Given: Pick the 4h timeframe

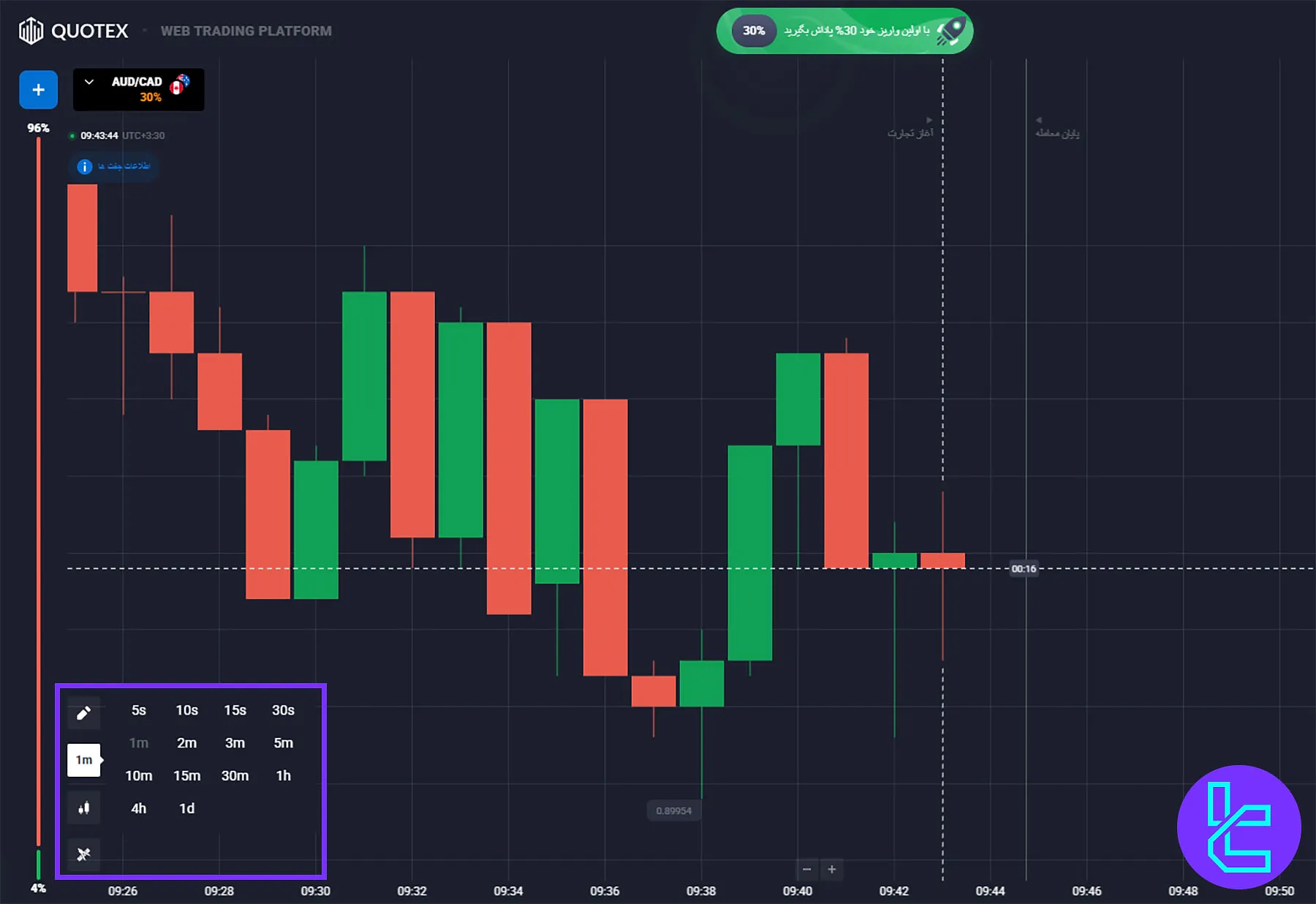Looking at the screenshot, I should [139, 808].
